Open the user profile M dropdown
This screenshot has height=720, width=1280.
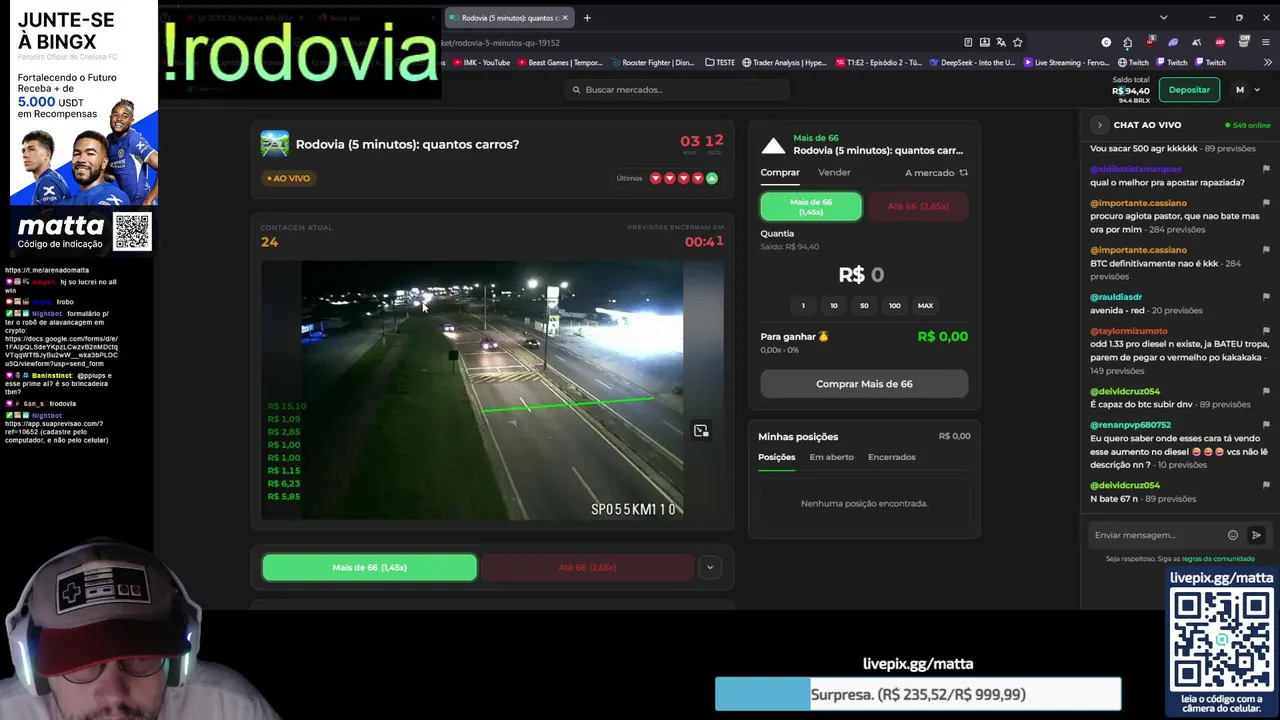(x=1246, y=90)
